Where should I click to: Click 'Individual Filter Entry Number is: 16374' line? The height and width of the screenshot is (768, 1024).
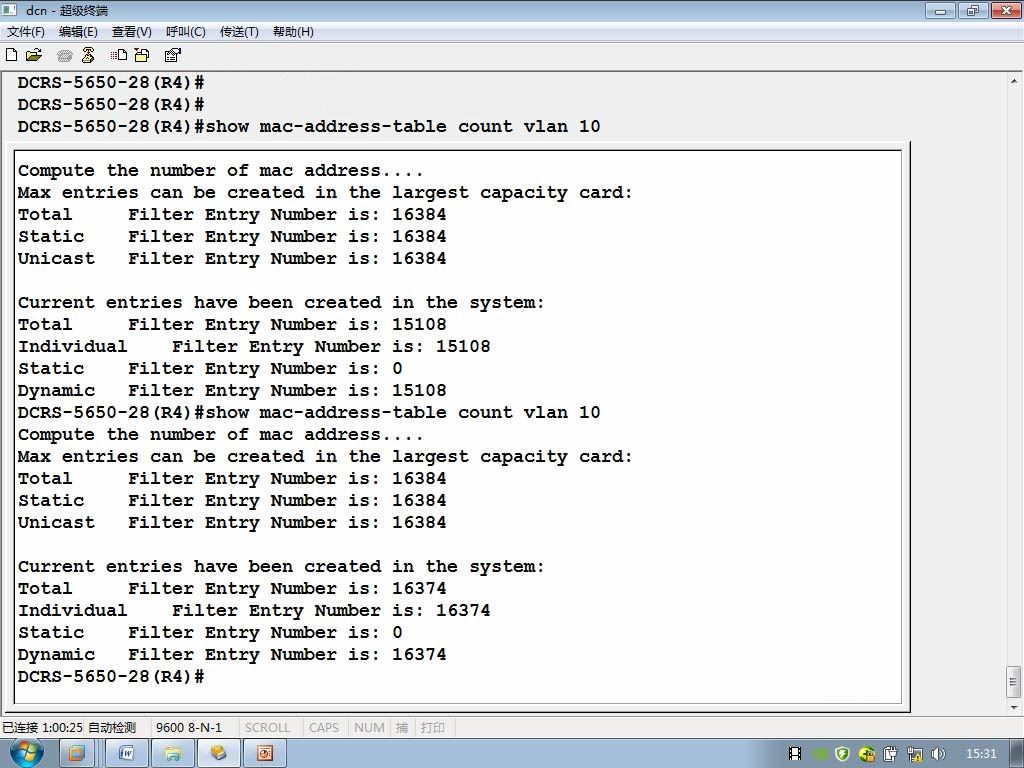pyautogui.click(x=254, y=611)
